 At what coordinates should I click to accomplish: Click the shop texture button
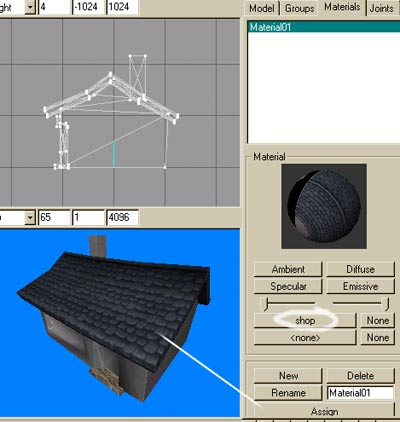[x=305, y=320]
